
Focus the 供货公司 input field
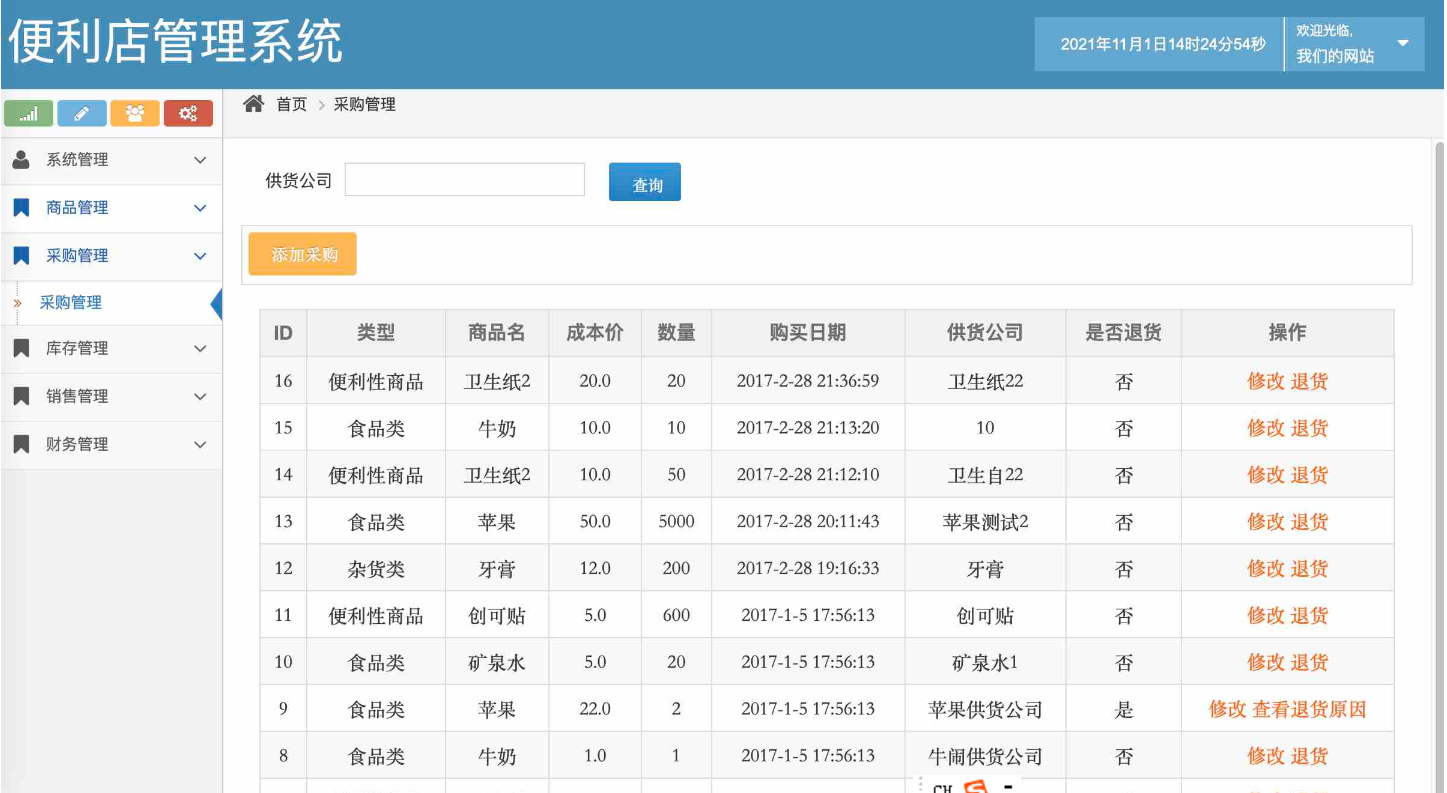pyautogui.click(x=465, y=180)
